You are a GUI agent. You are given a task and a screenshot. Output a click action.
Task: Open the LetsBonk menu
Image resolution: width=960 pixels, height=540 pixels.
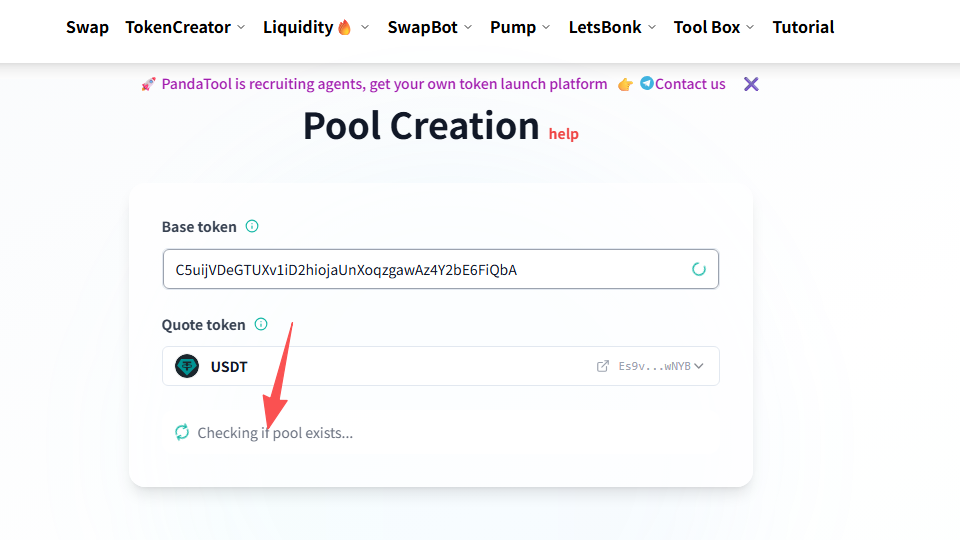tap(612, 27)
